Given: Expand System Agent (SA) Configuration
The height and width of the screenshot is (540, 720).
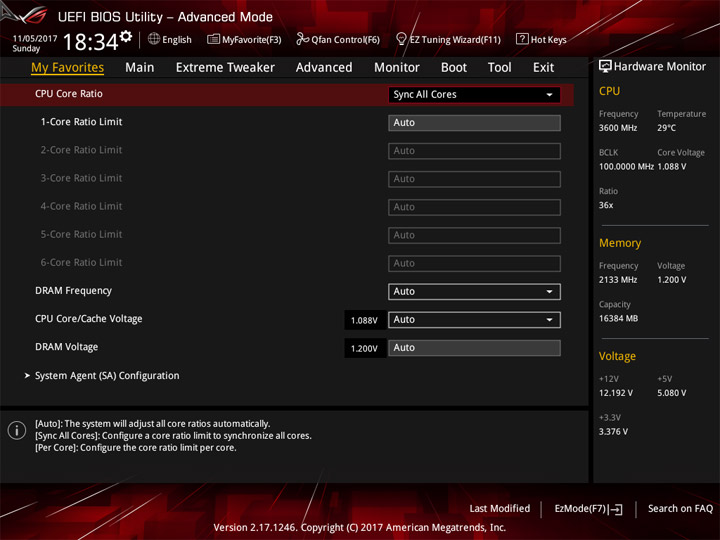Looking at the screenshot, I should (x=107, y=376).
